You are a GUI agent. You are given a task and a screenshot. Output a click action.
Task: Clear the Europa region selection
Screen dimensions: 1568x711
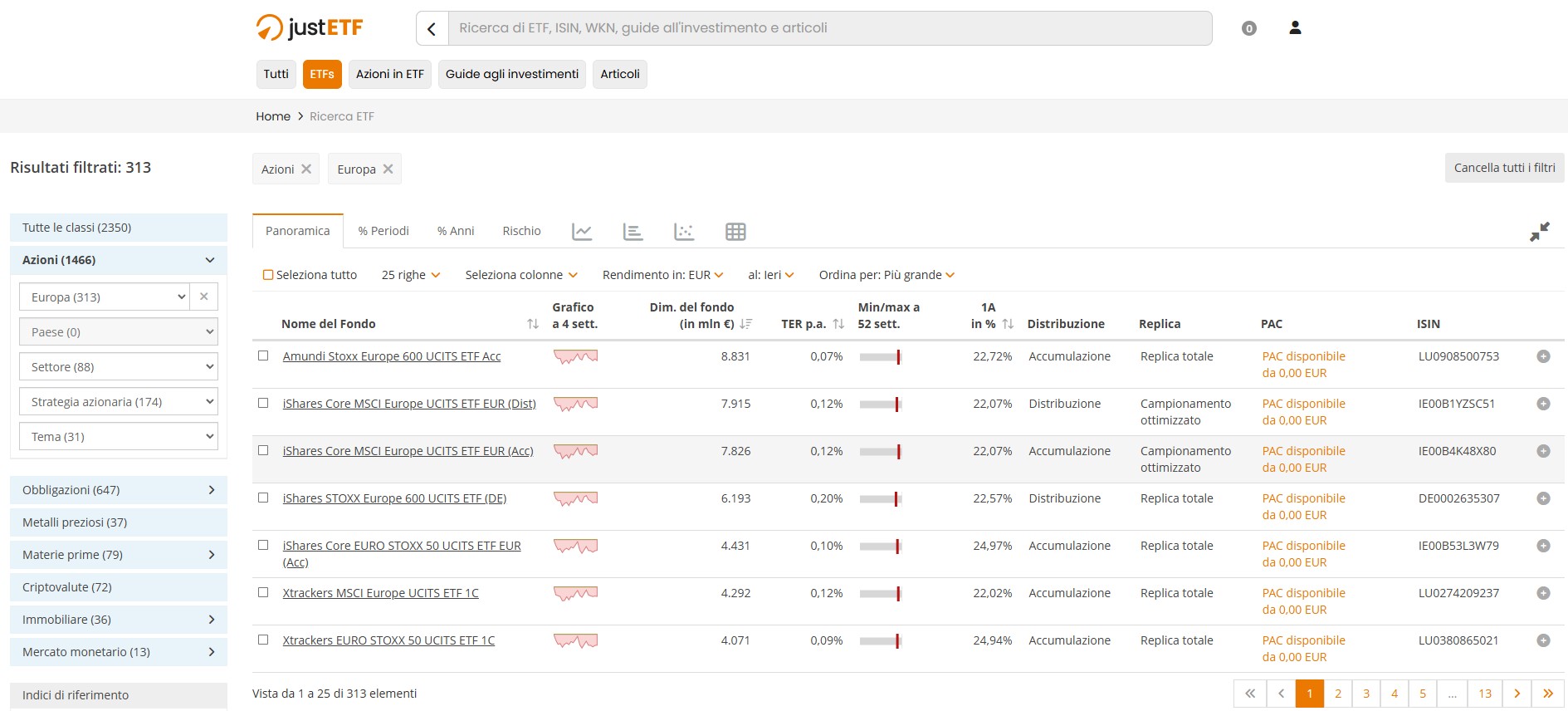click(x=204, y=297)
